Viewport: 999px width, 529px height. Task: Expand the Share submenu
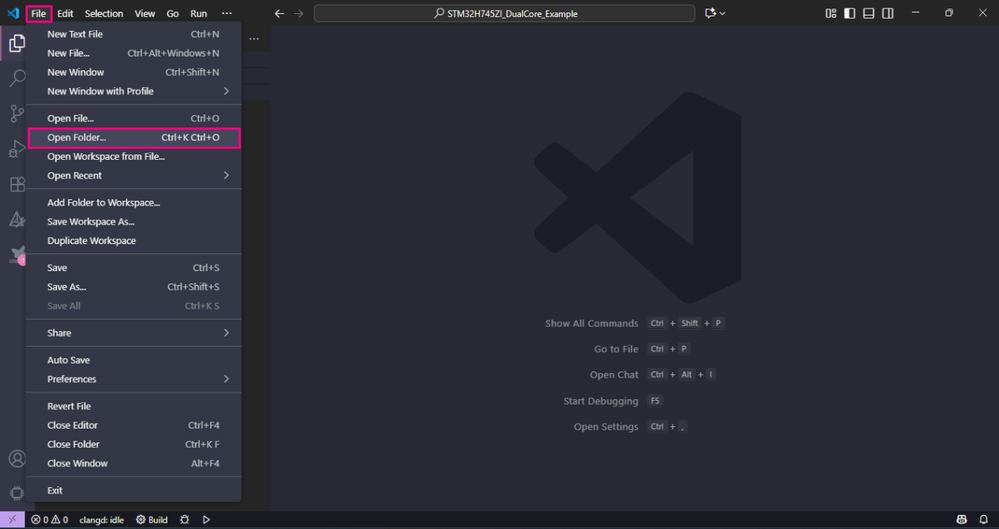click(133, 333)
